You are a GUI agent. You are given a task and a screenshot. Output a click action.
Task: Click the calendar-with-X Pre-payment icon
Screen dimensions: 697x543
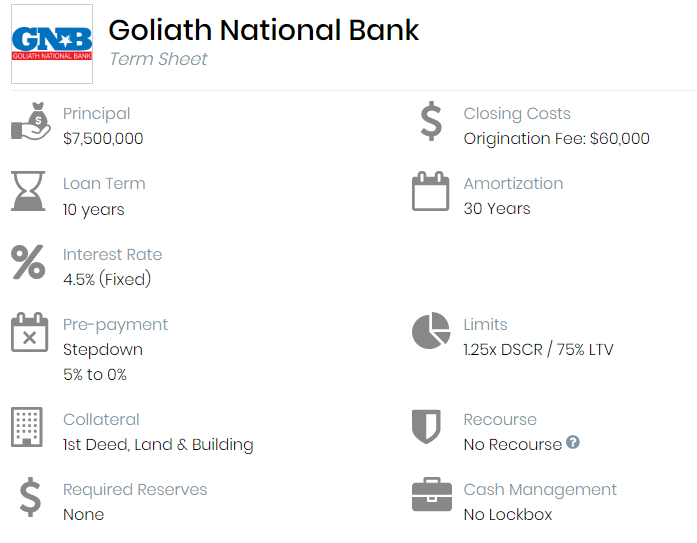click(29, 332)
